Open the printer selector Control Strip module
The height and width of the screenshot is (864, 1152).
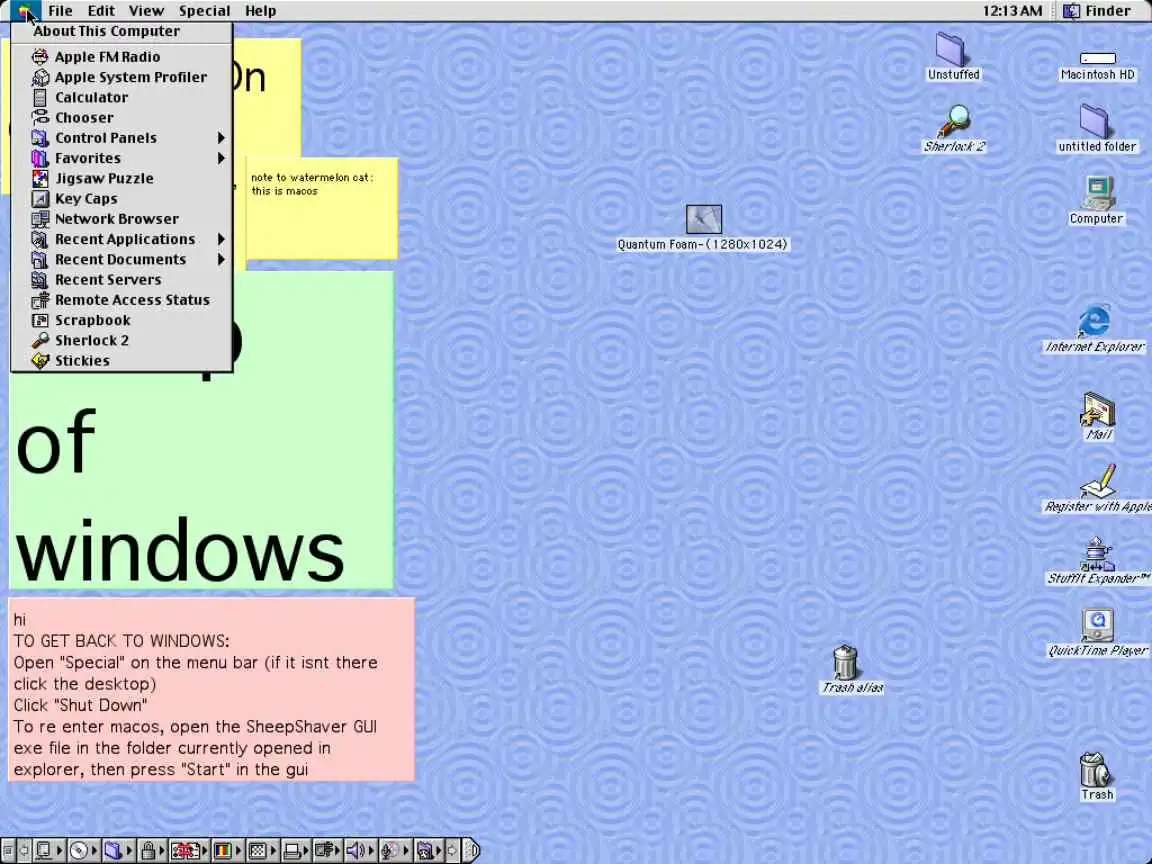pyautogui.click(x=296, y=851)
